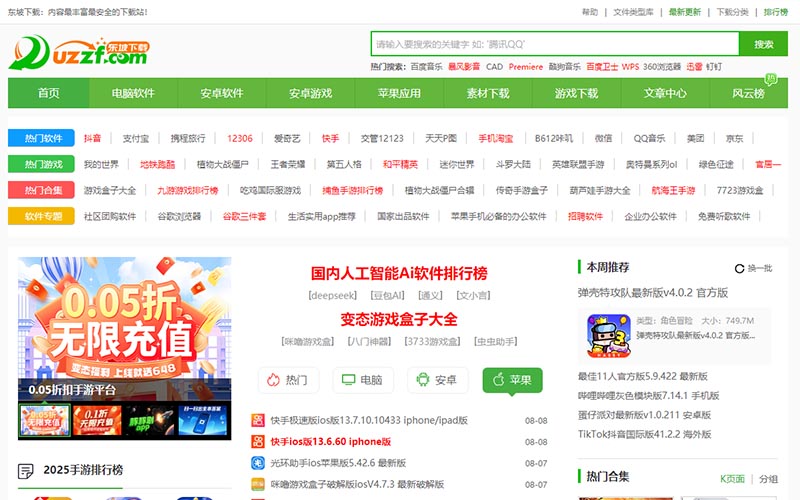Screen dimensions: 800x500
Task: Open the 下载分类 top link
Action: point(733,12)
